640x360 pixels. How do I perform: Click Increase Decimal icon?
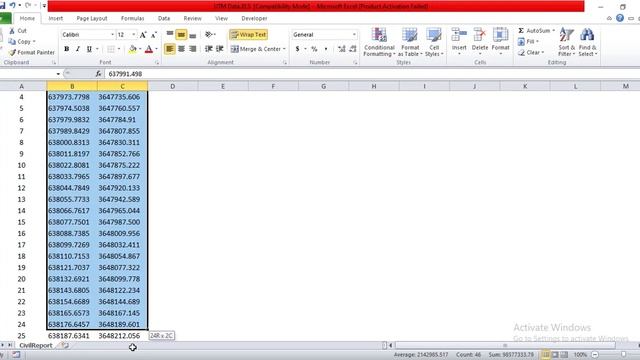[342, 49]
